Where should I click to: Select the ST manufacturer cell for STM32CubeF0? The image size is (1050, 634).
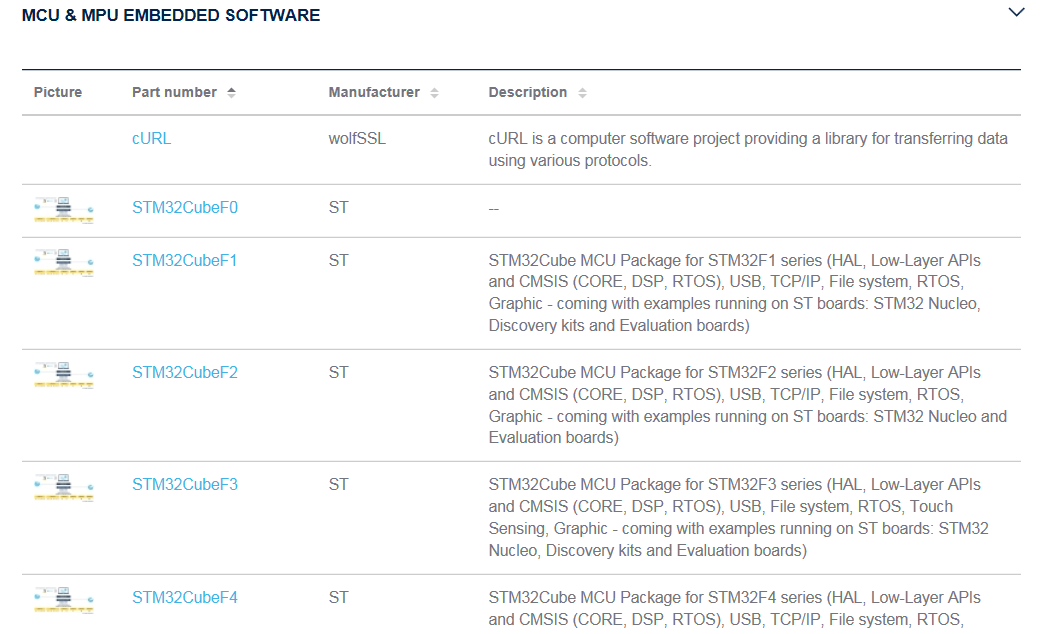[338, 208]
